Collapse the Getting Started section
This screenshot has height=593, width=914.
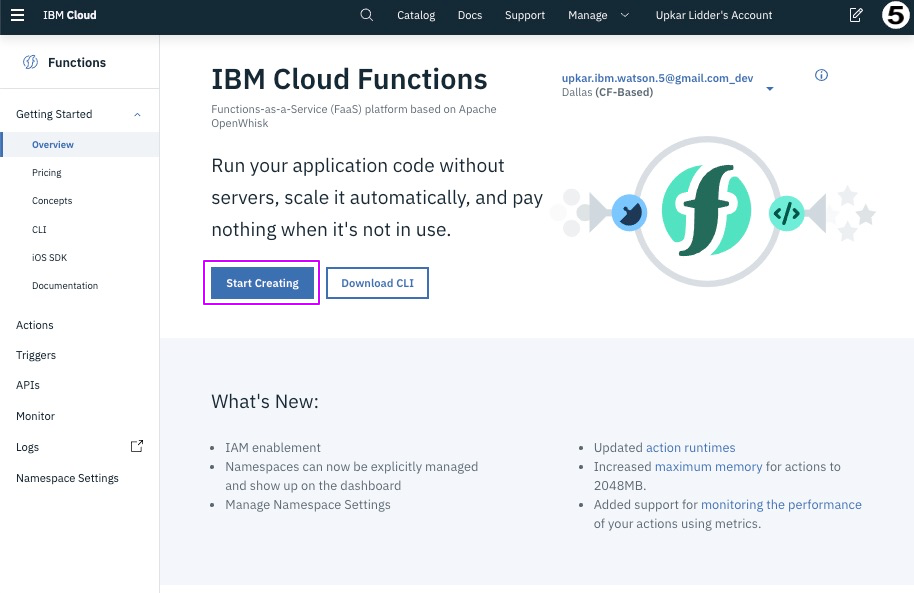pos(138,115)
